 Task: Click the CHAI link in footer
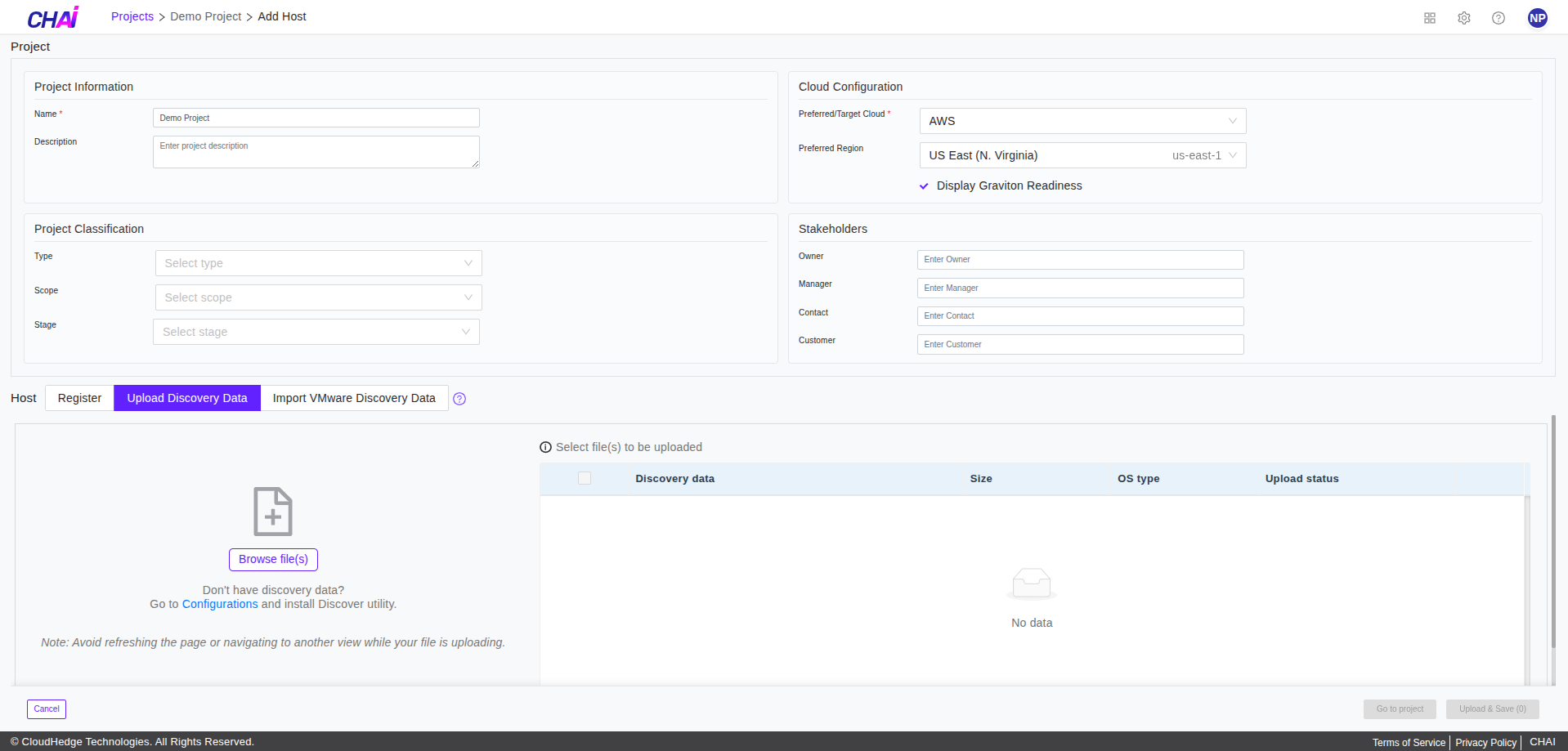[x=1543, y=742]
